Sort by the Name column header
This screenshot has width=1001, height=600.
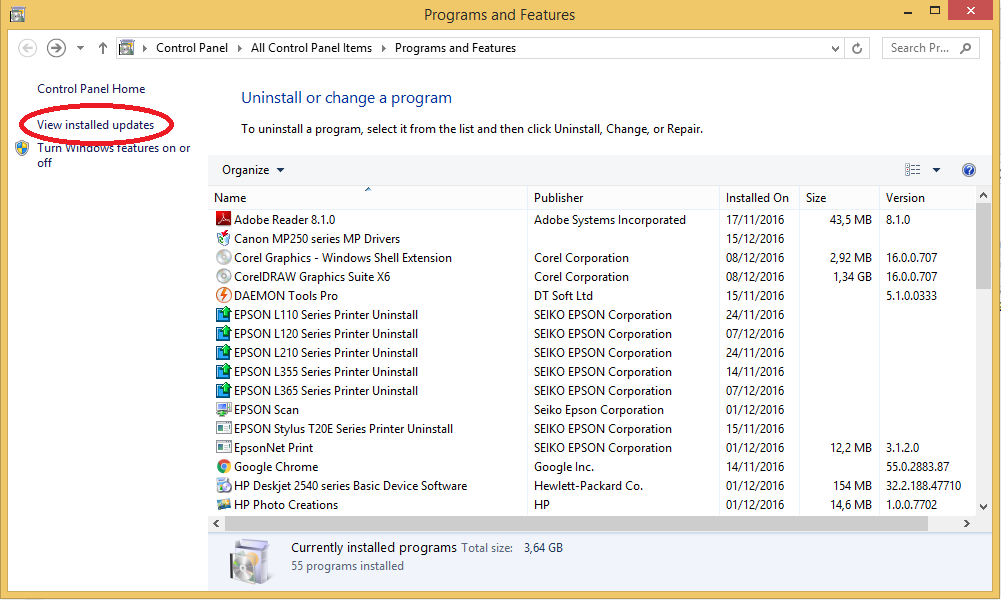pos(368,198)
